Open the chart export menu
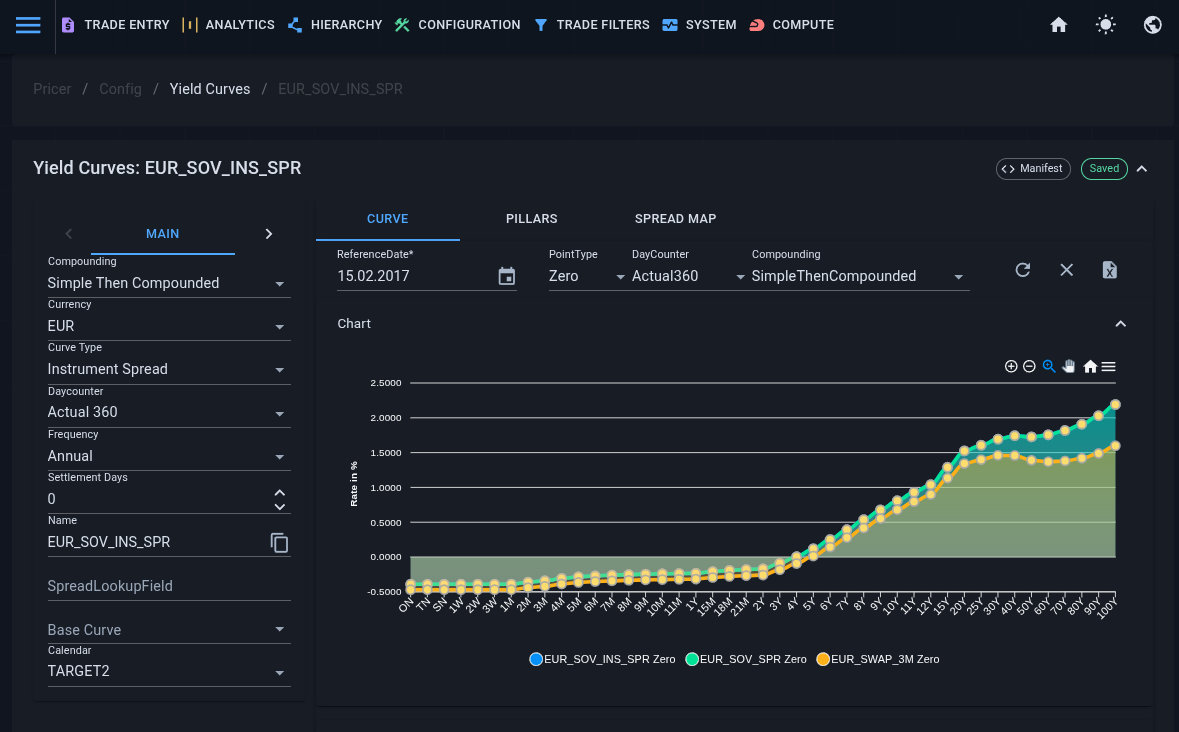 click(x=1108, y=366)
